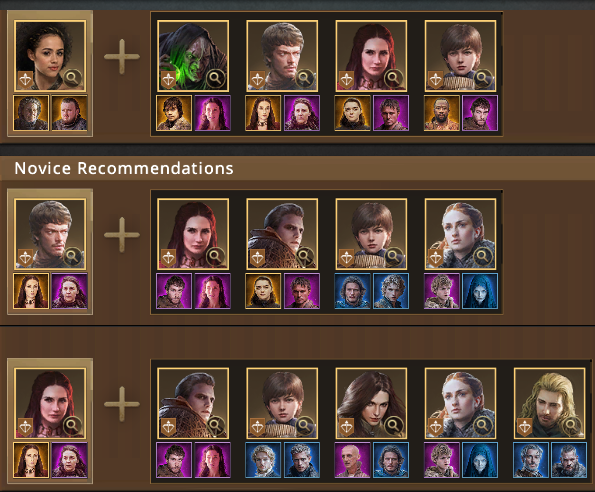Click plus sign in Novice Recommendations first row

[122, 235]
